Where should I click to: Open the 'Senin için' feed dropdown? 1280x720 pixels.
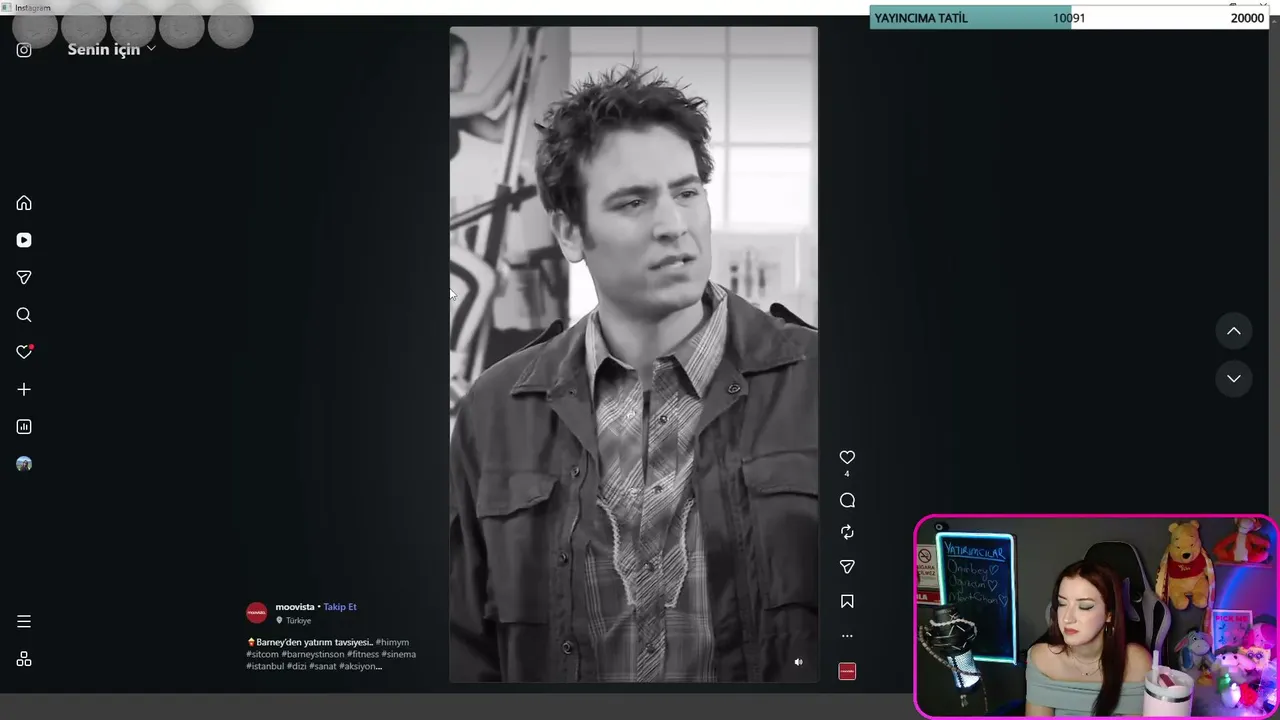coord(111,49)
